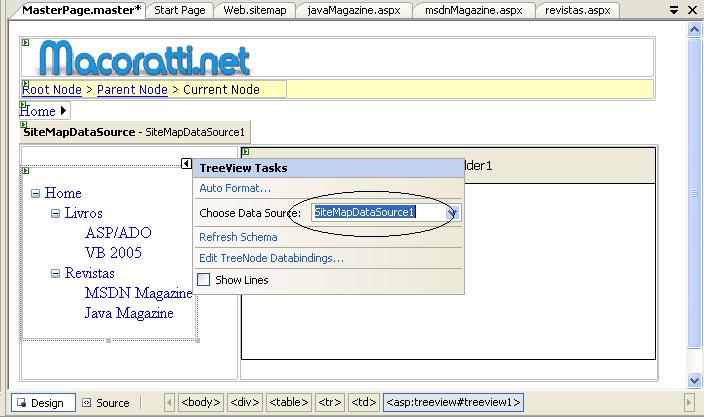Select the MSDN Magazine tree node

138,293
